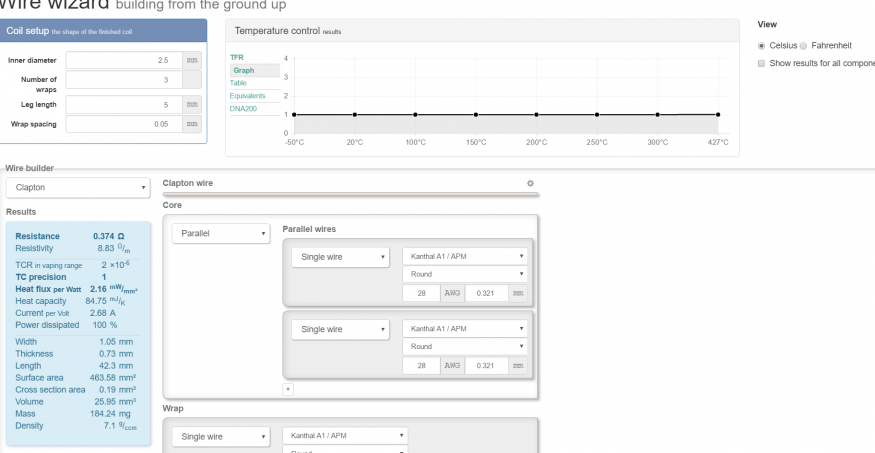Open first wire's Kanthal A1 / APM material dropdown

[x=465, y=257]
